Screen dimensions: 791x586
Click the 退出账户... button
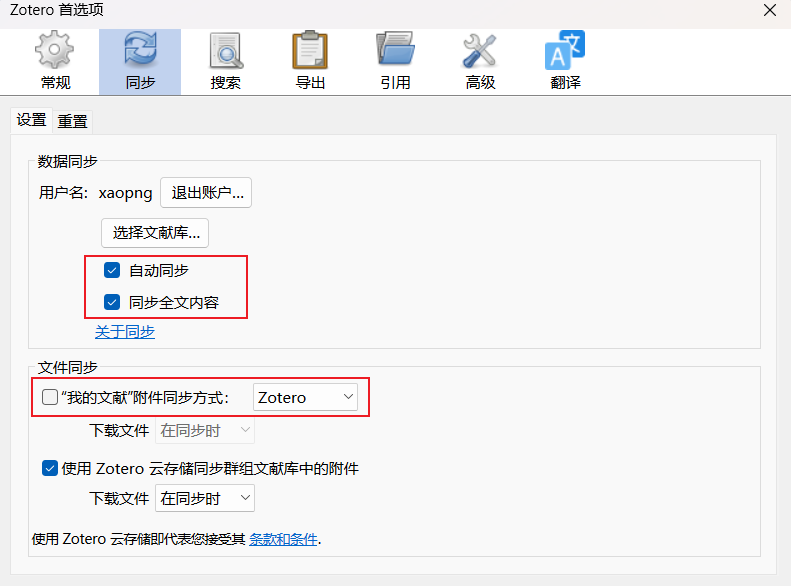[206, 193]
